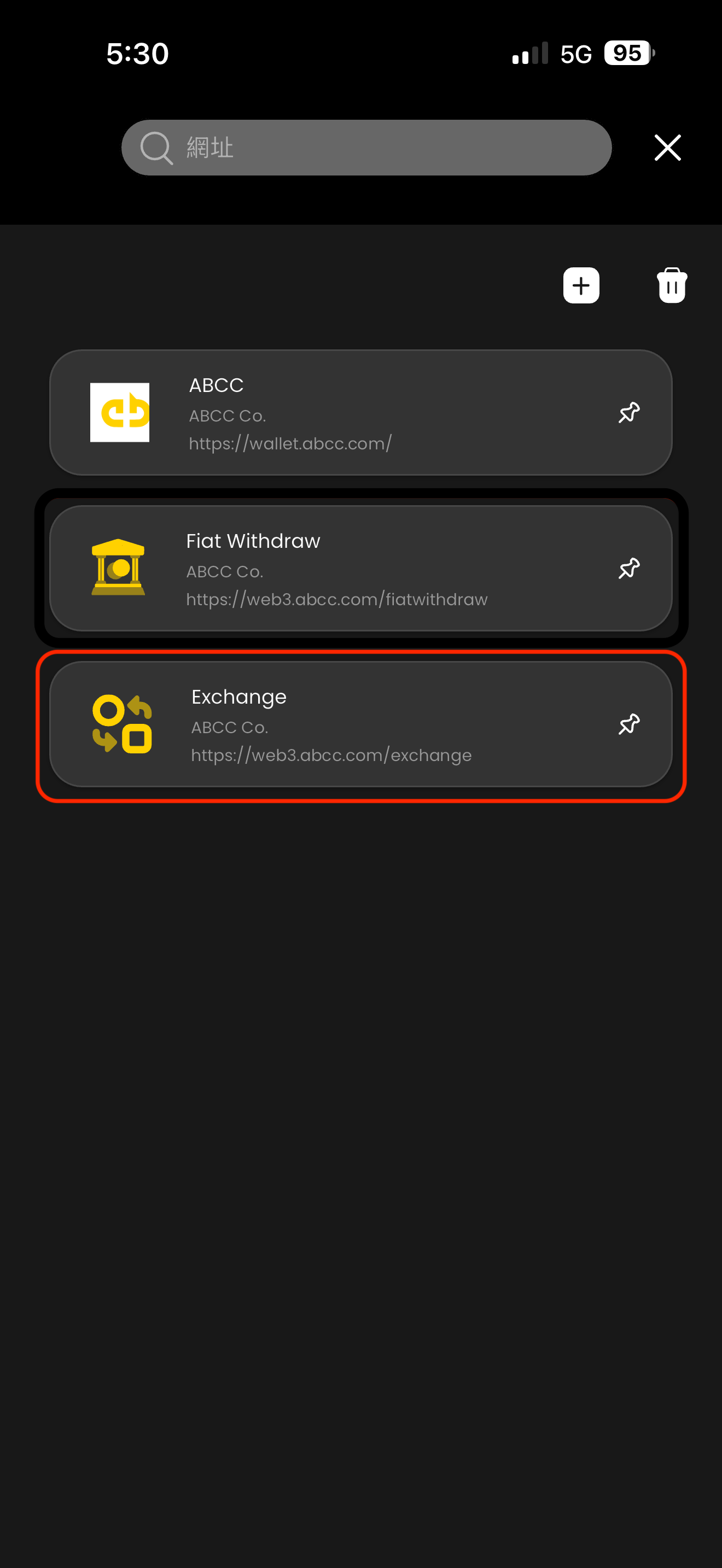Screen dimensions: 722x1568
Task: Tap the add bookmark plus icon
Action: coord(581,285)
